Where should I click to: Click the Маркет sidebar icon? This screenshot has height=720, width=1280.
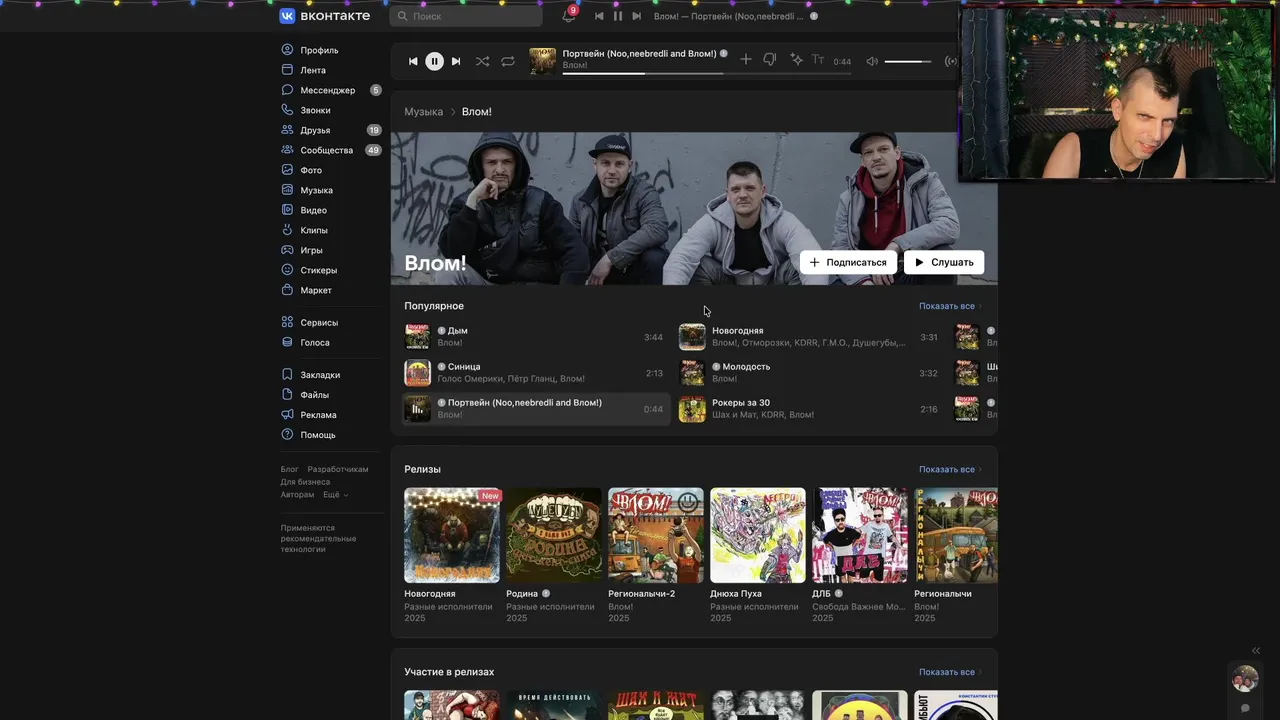click(288, 290)
